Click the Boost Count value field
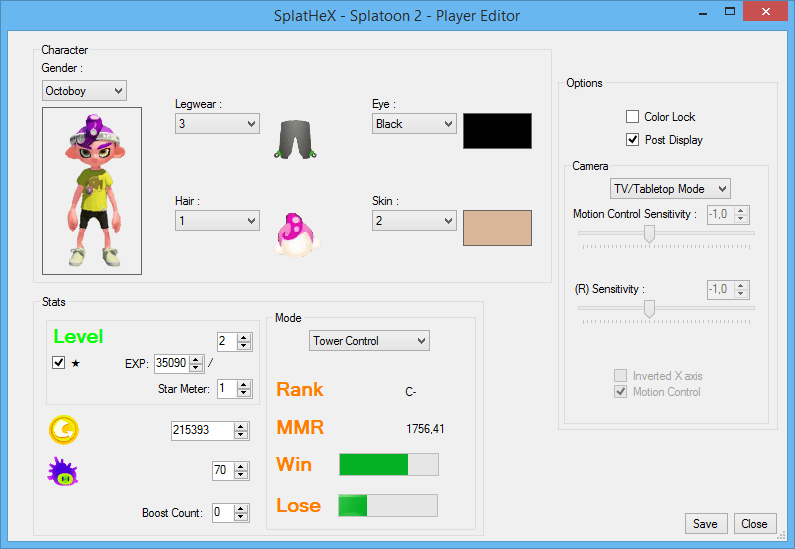 (223, 513)
